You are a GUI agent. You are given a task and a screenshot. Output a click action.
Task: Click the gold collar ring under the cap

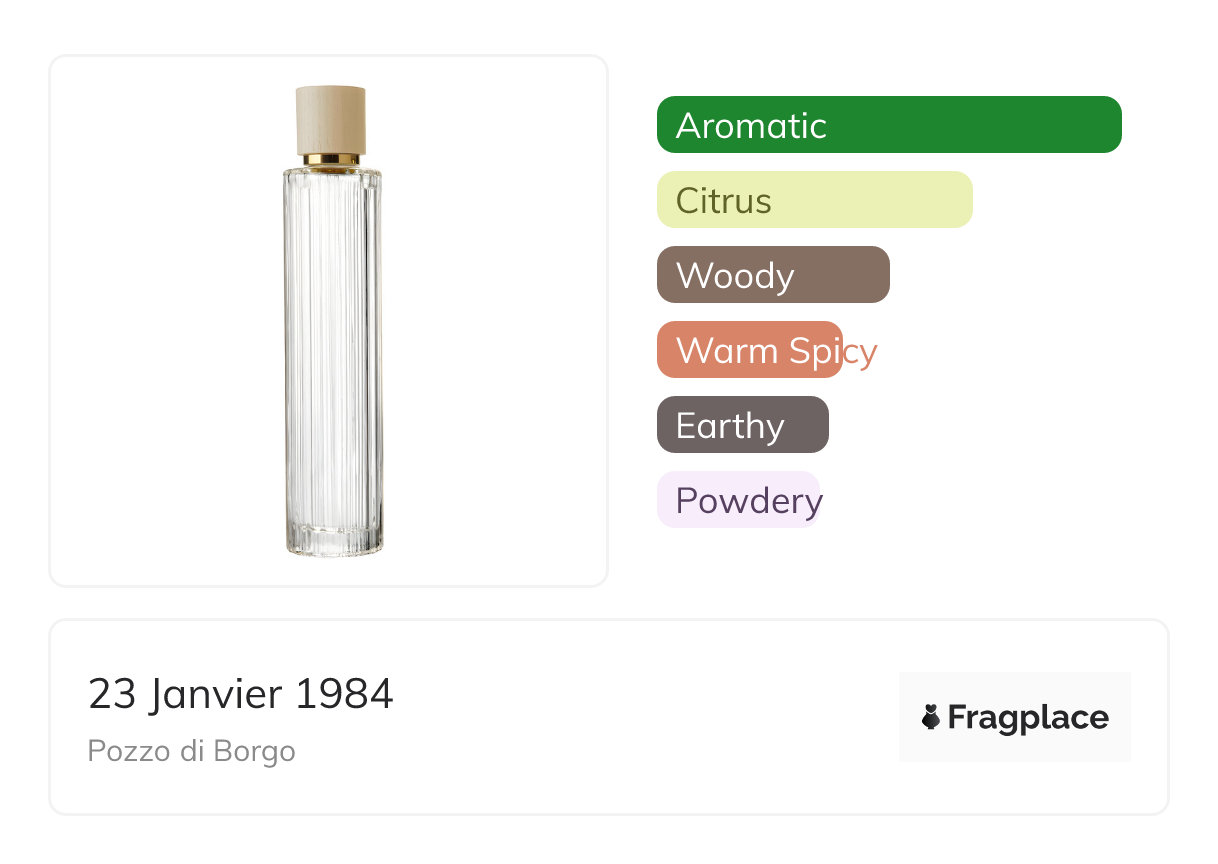point(332,159)
